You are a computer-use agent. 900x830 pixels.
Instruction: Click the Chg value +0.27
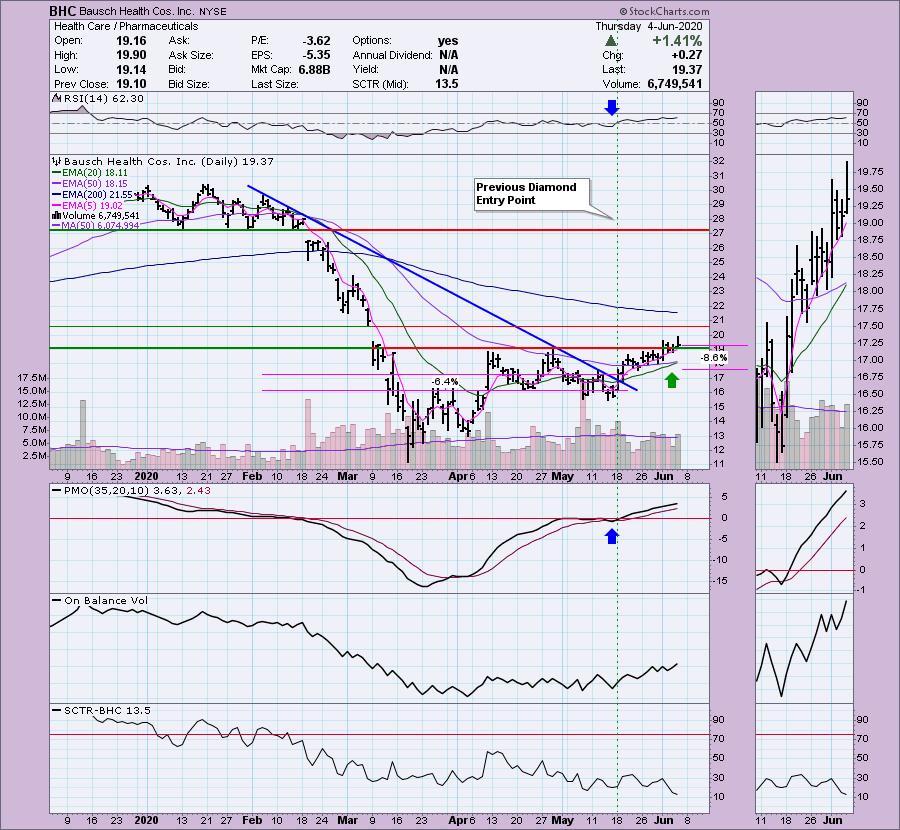pos(686,55)
